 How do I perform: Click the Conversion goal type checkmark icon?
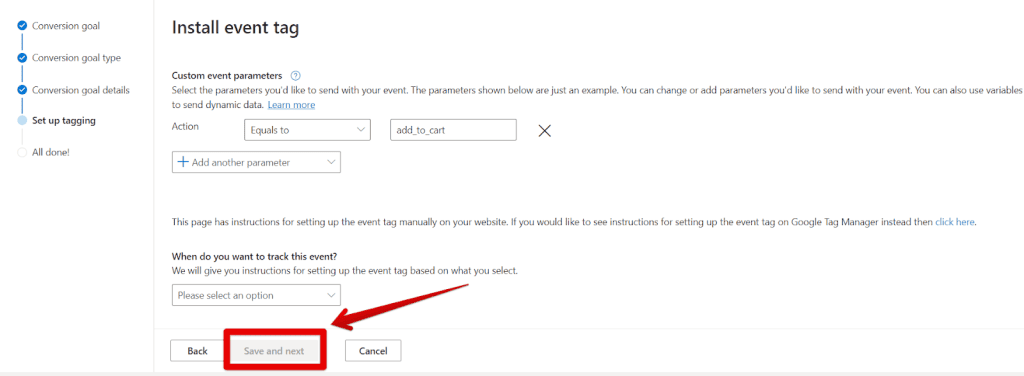[x=22, y=57]
